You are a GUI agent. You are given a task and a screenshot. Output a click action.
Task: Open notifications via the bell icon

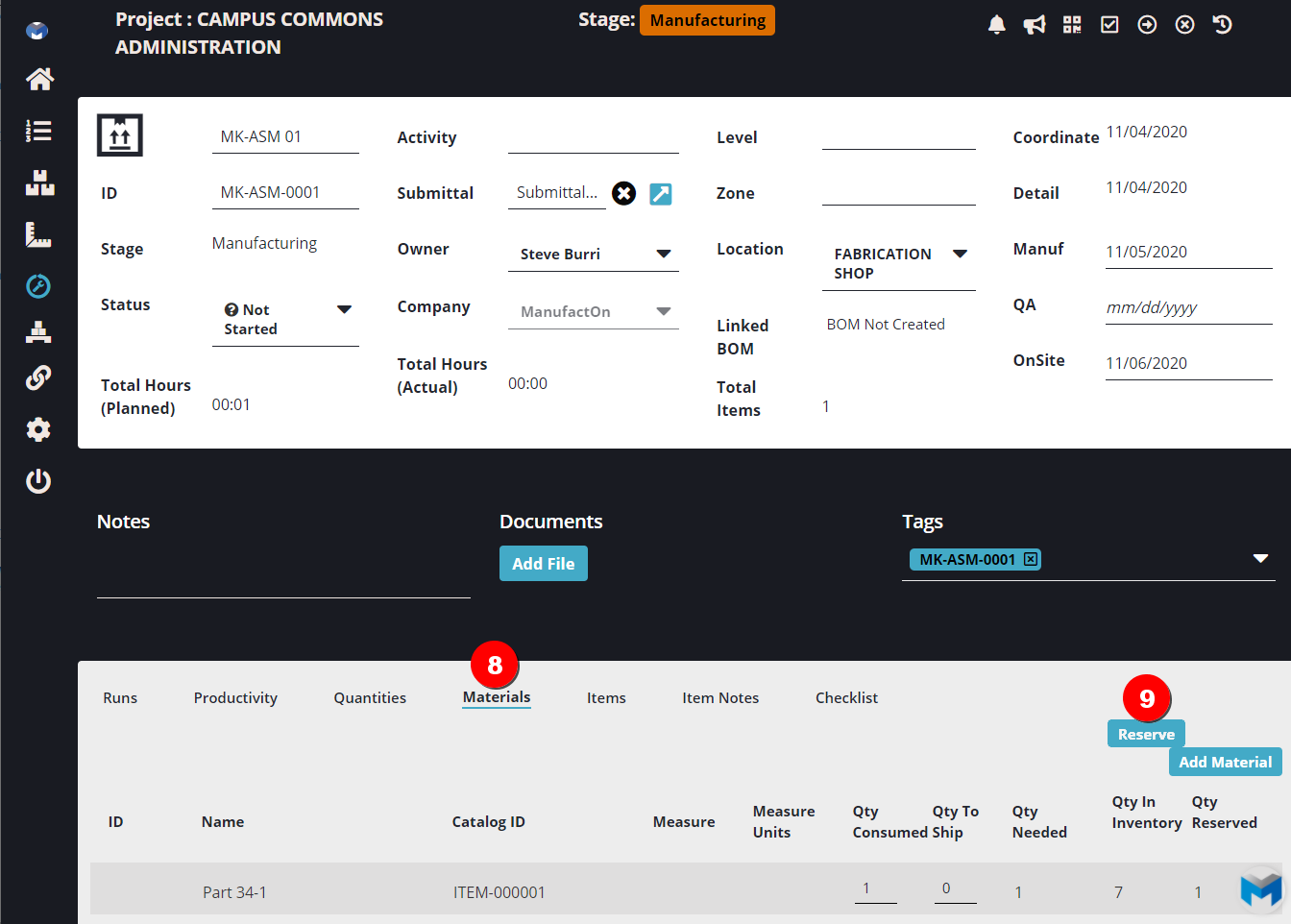click(x=996, y=24)
